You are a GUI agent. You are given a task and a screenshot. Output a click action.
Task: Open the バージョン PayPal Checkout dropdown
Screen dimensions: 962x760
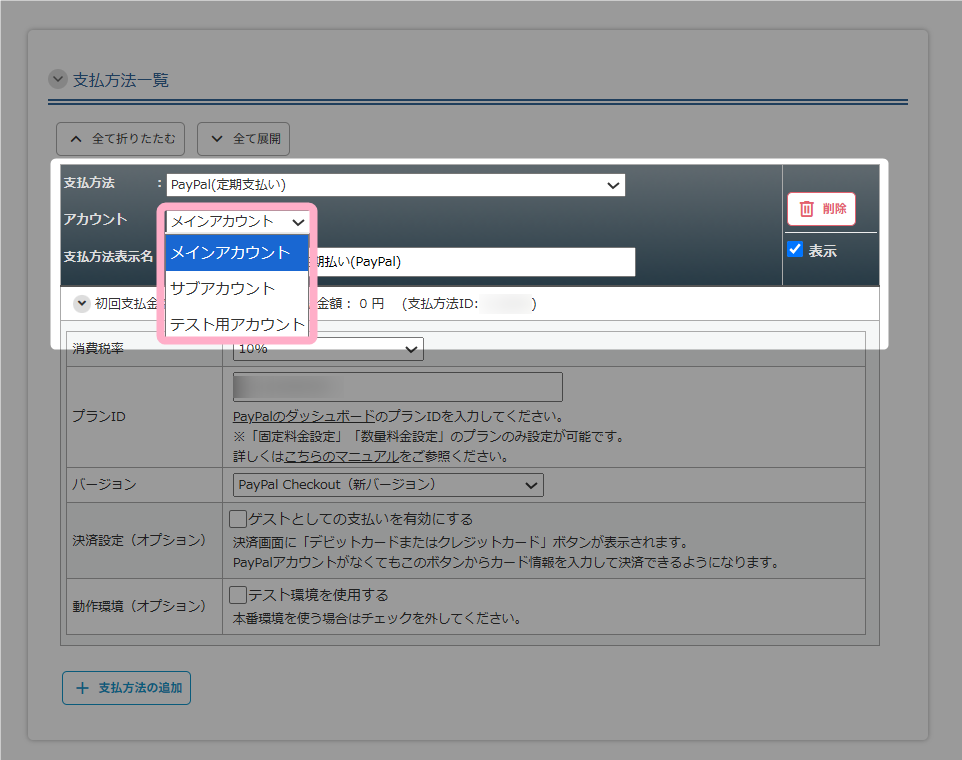point(388,485)
